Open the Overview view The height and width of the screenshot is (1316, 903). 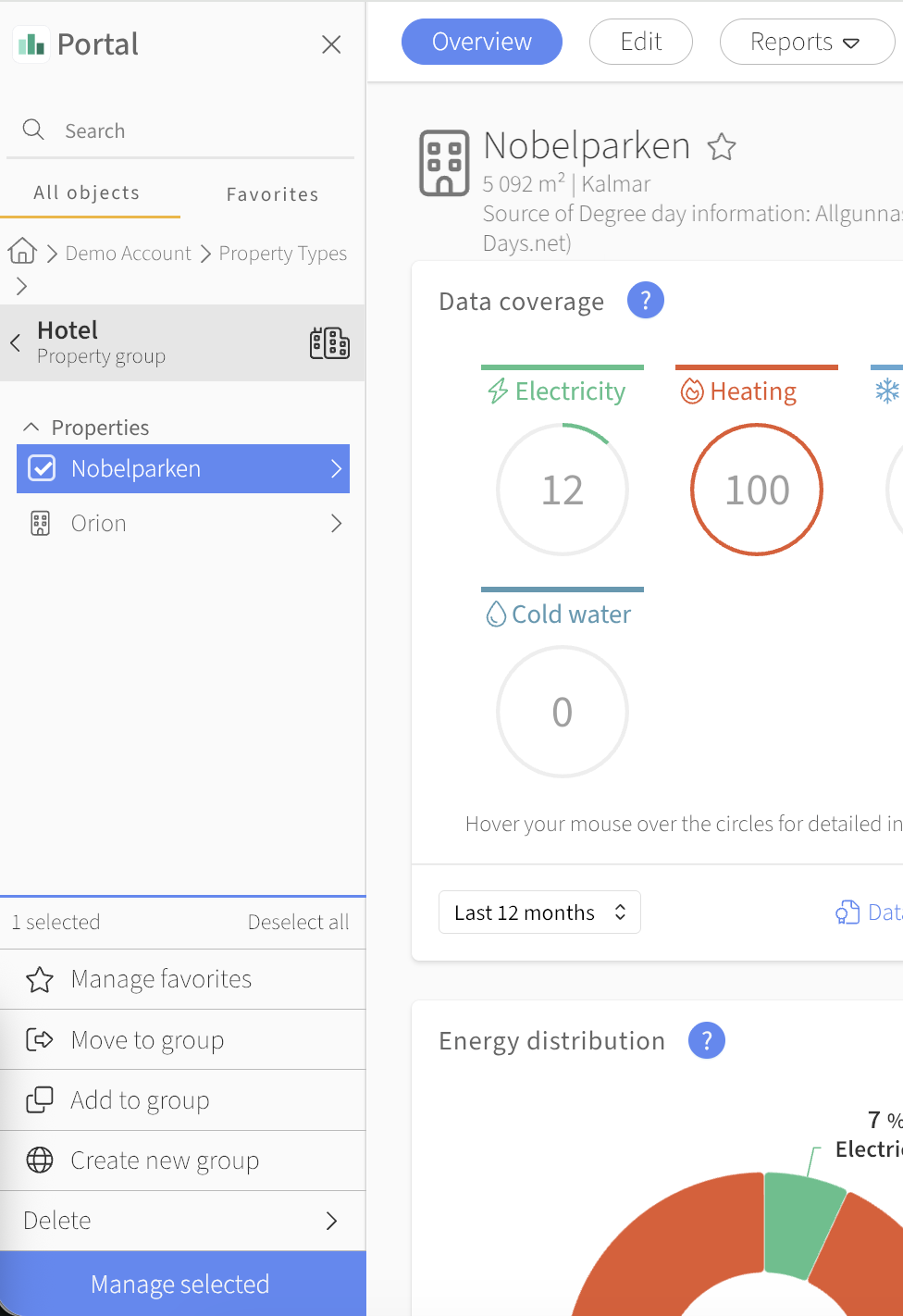(x=482, y=42)
